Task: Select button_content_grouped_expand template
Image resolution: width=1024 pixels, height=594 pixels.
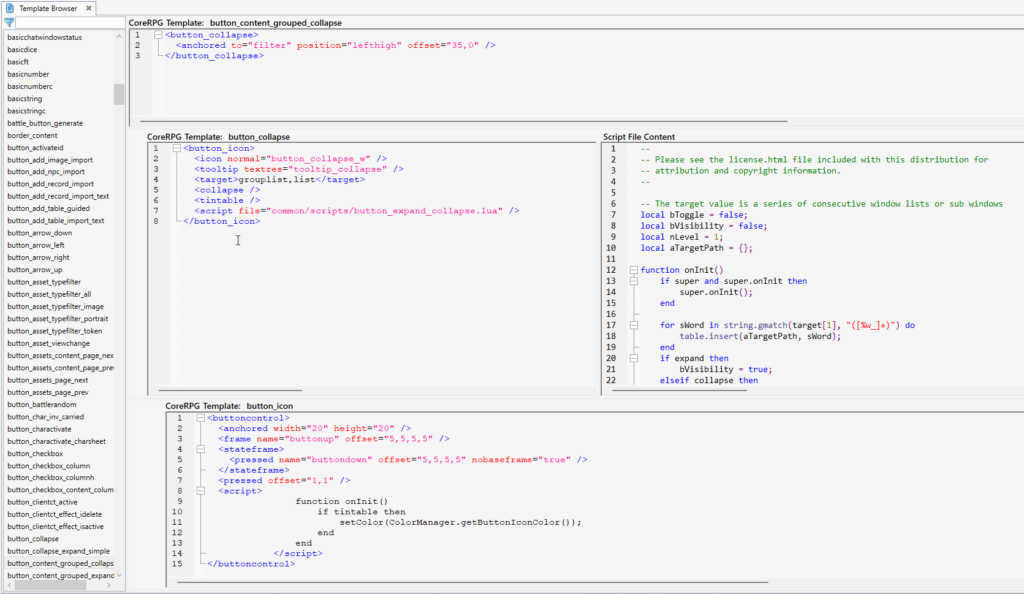Action: (60, 576)
